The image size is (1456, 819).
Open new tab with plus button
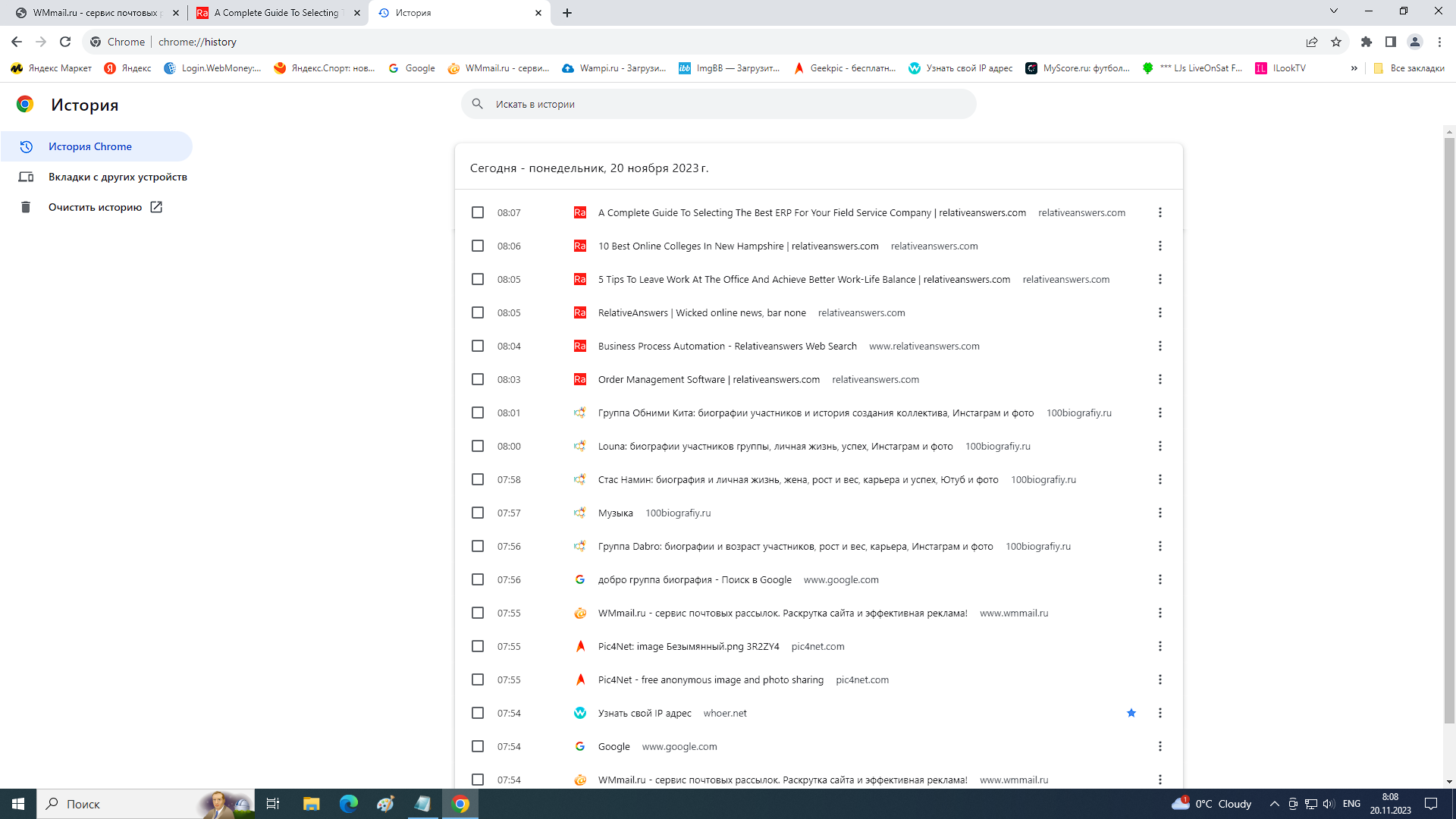click(x=567, y=13)
